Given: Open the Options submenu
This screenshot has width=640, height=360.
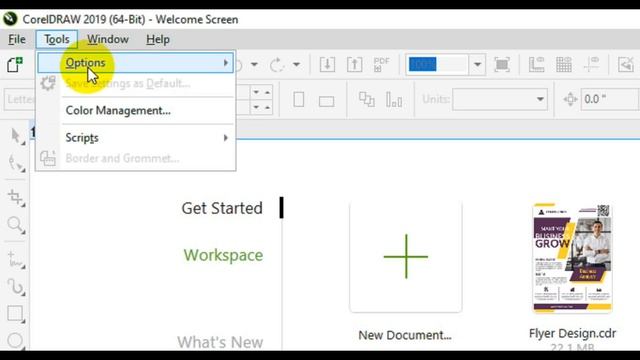Looking at the screenshot, I should [136, 63].
